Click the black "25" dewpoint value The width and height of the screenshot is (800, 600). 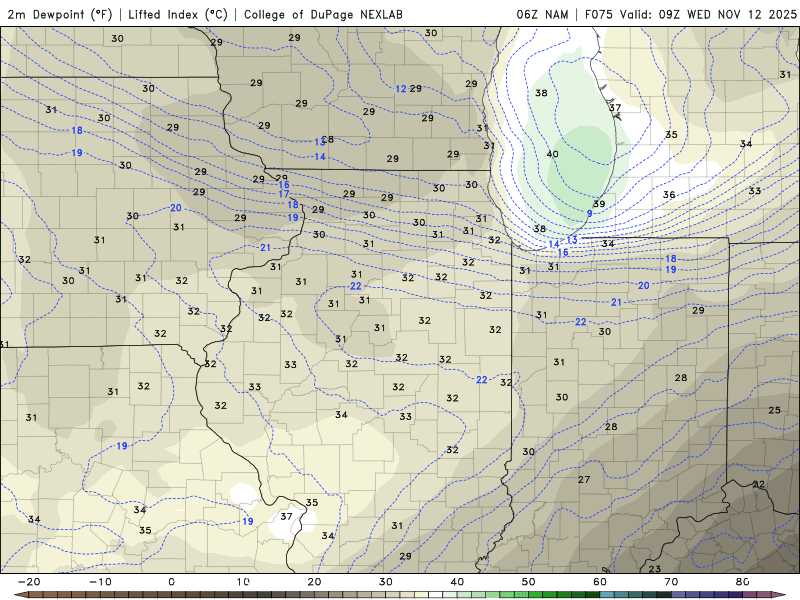tap(774, 410)
